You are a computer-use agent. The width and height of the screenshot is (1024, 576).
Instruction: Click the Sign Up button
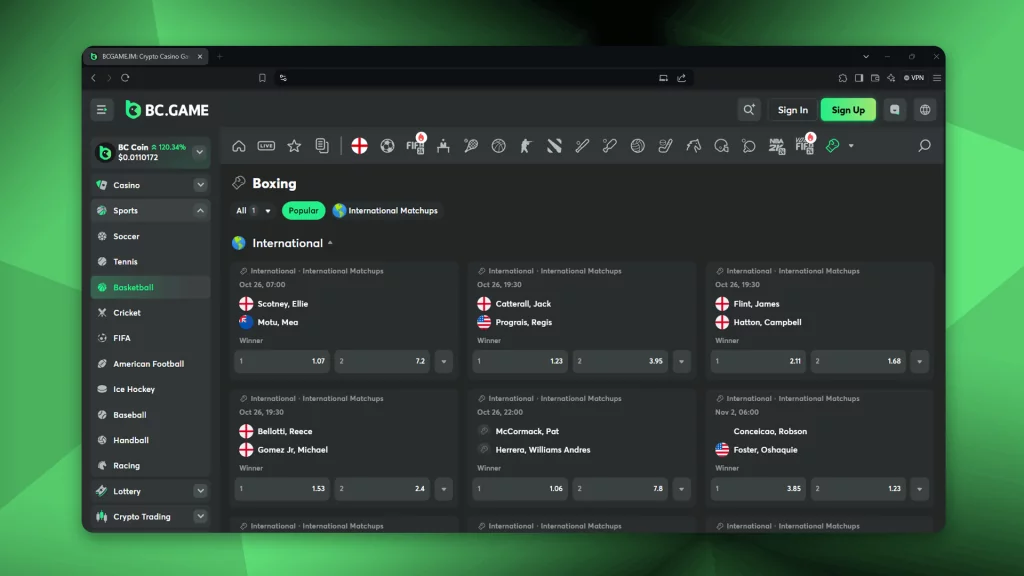[x=848, y=110]
